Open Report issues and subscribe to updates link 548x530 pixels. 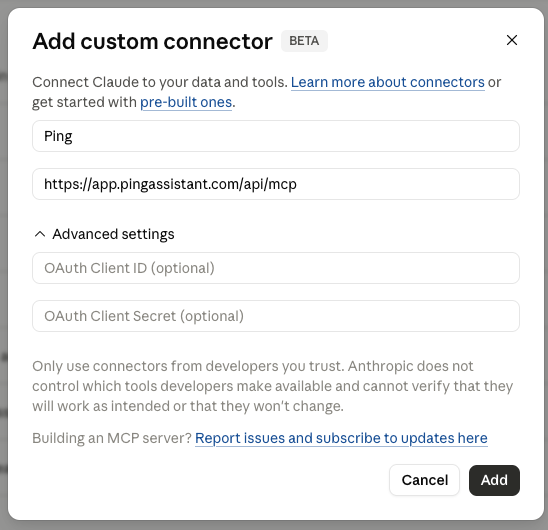coord(341,438)
